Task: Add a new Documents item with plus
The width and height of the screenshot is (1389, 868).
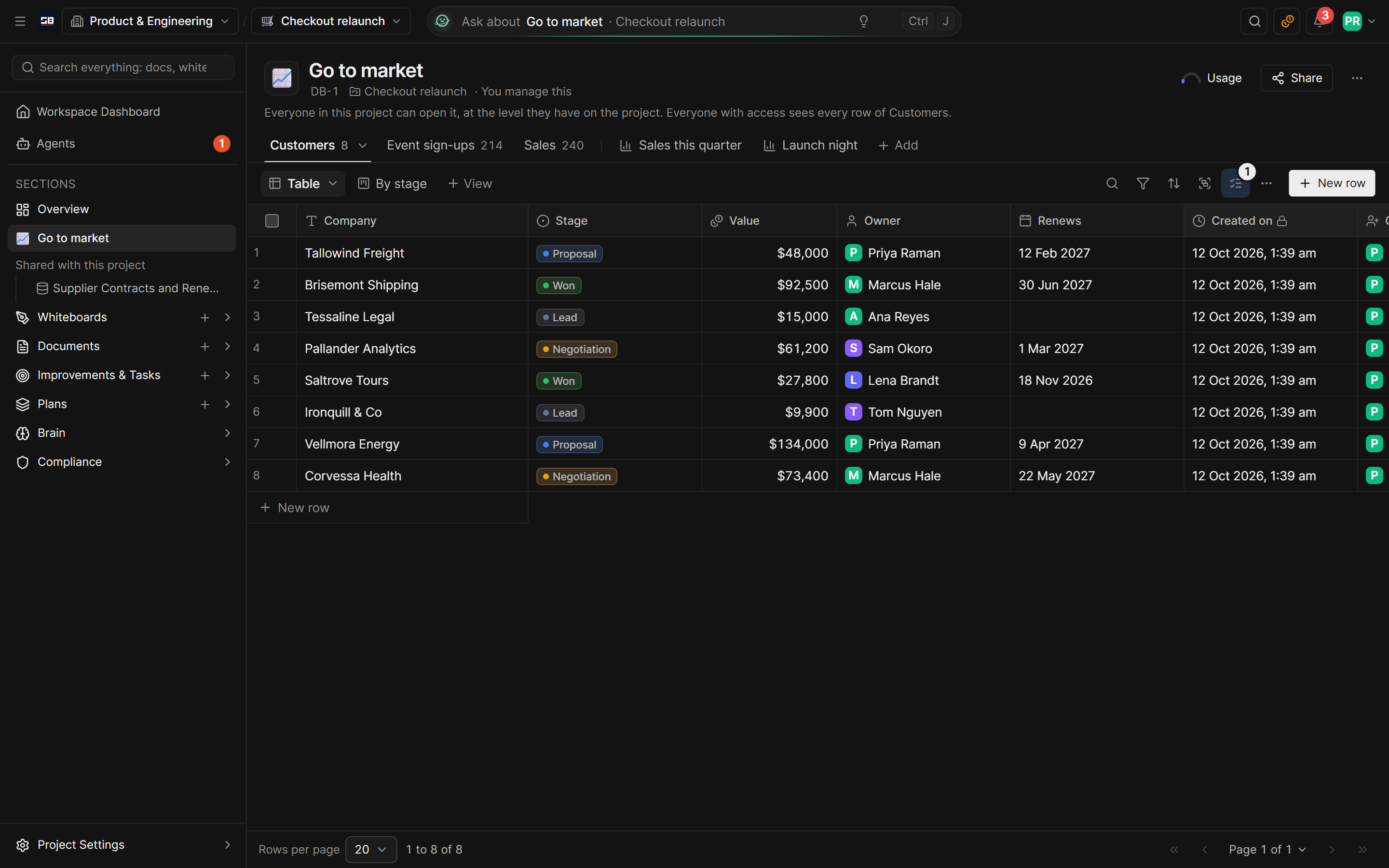Action: pyautogui.click(x=204, y=346)
